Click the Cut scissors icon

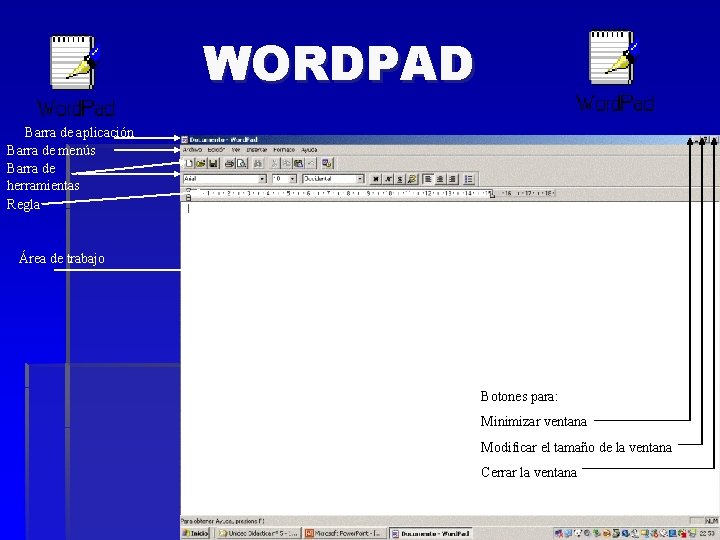274,163
